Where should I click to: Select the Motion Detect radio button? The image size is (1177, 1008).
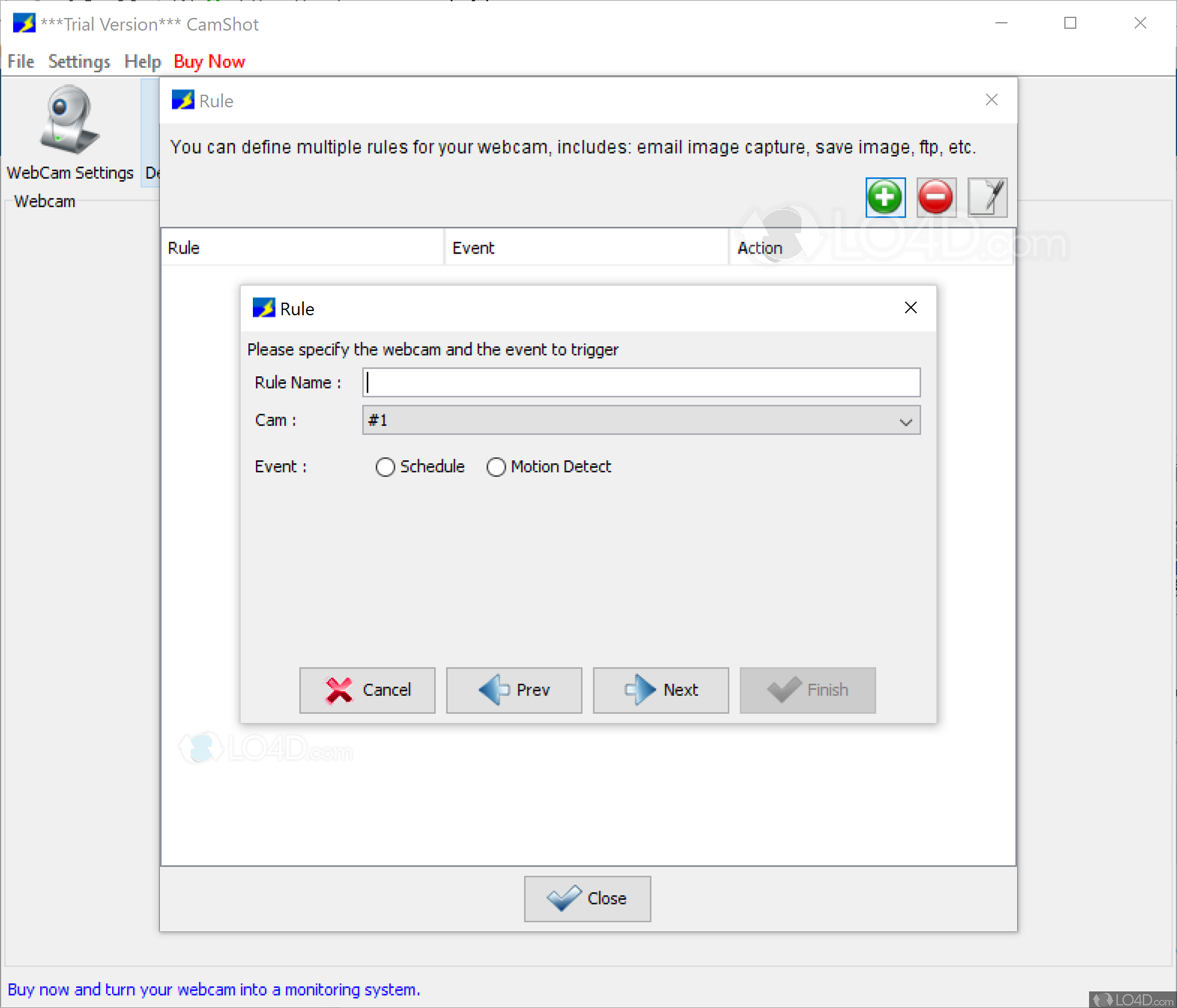click(x=496, y=467)
